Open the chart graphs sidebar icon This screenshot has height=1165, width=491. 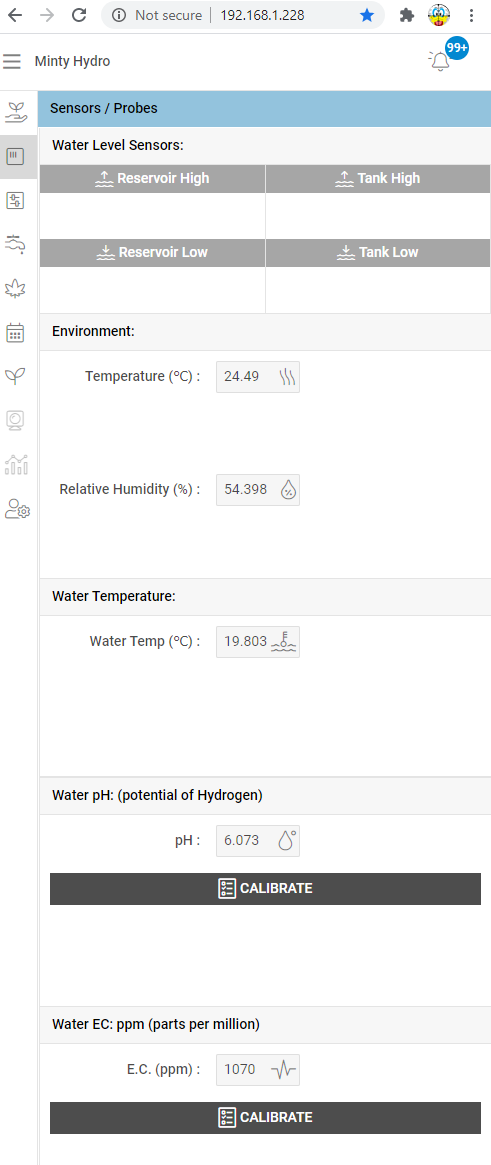(x=16, y=464)
